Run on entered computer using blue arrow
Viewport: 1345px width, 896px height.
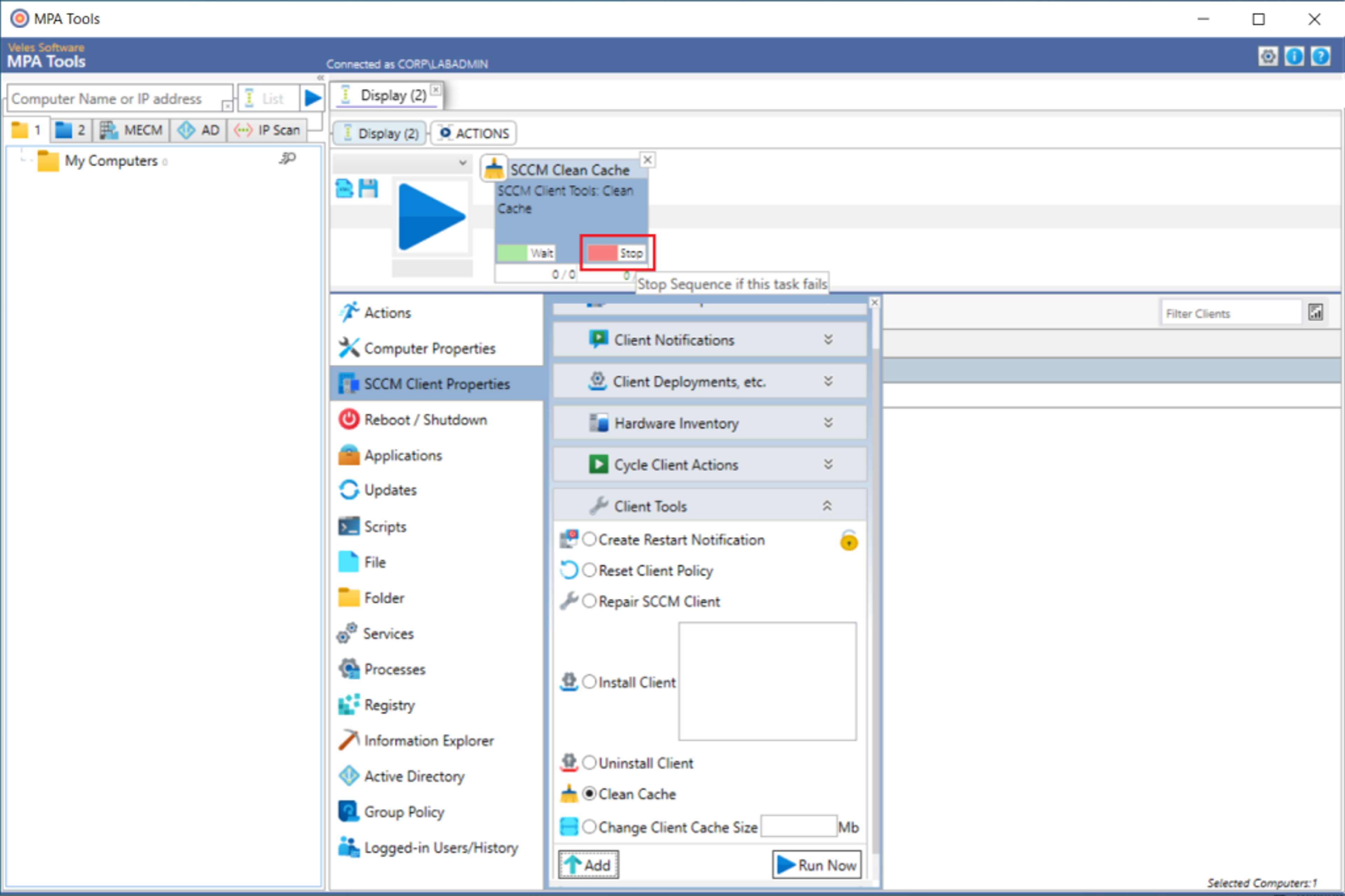(x=312, y=98)
